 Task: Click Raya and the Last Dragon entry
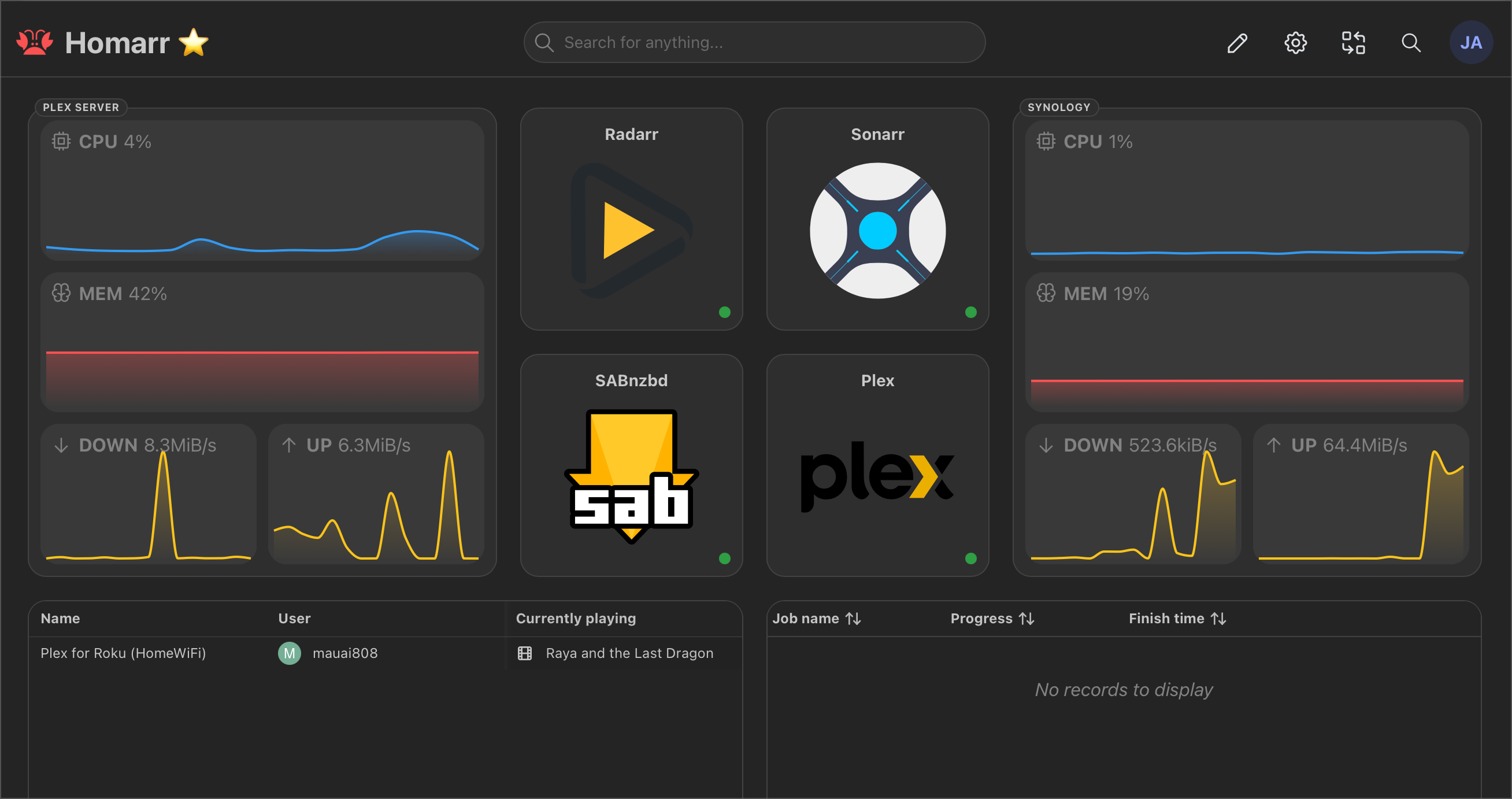629,653
